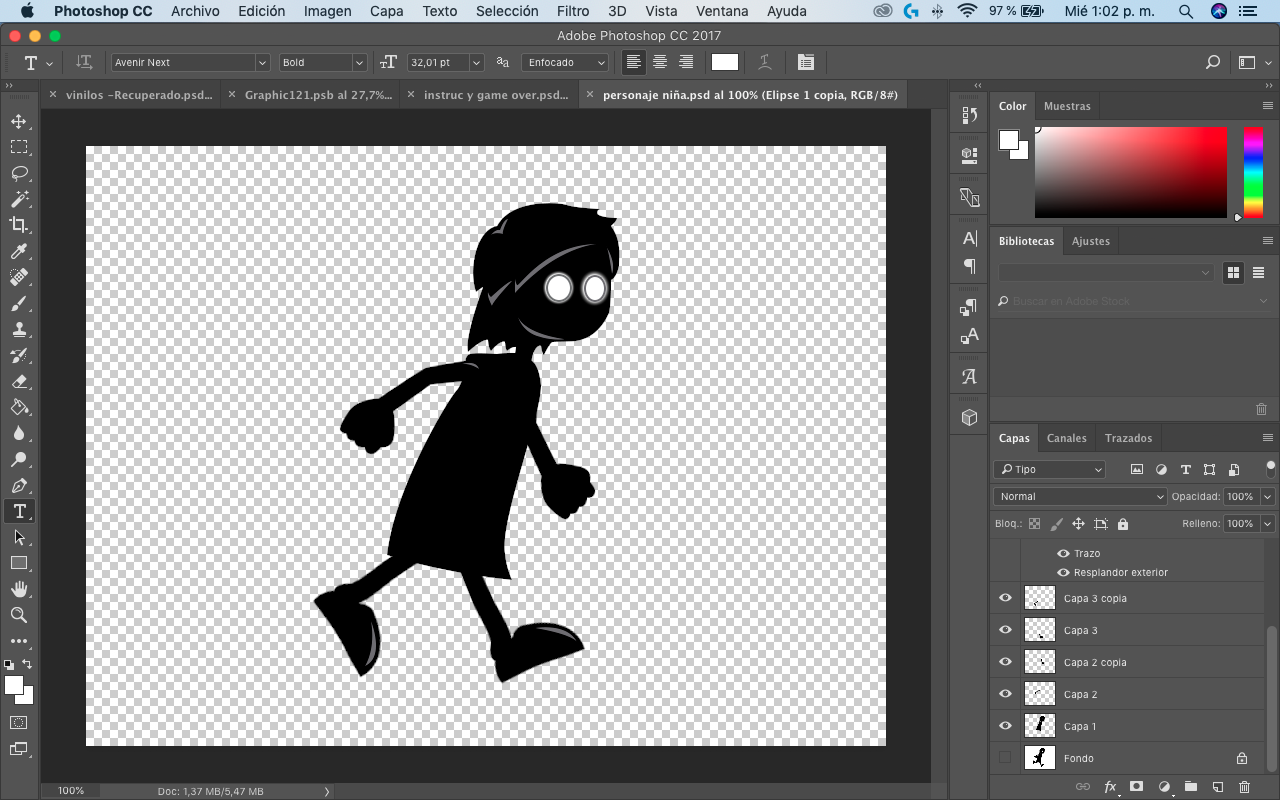1280x800 pixels.
Task: Select the Crop tool
Action: pyautogui.click(x=19, y=225)
